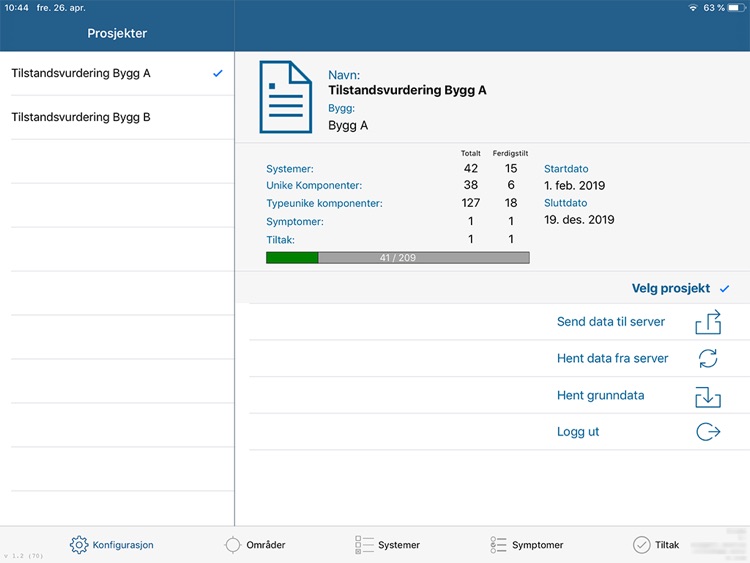The width and height of the screenshot is (750, 563).
Task: Tap the end date 19. des. 2019
Action: point(579,220)
